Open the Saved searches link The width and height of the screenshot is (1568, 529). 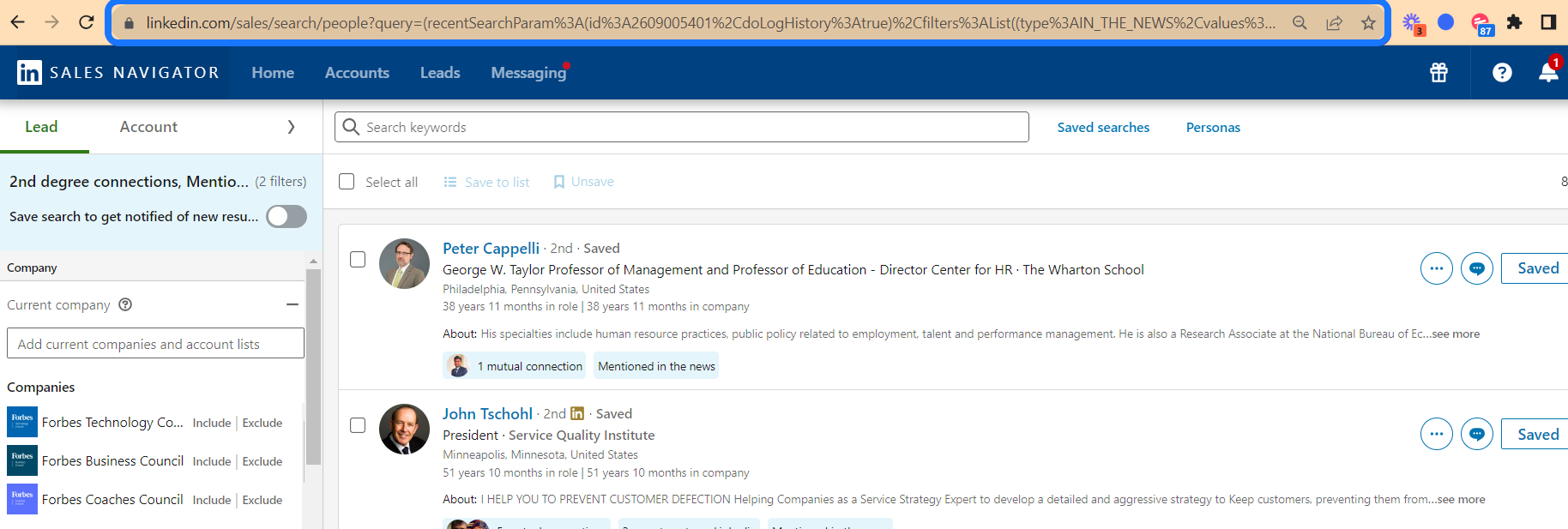1103,127
